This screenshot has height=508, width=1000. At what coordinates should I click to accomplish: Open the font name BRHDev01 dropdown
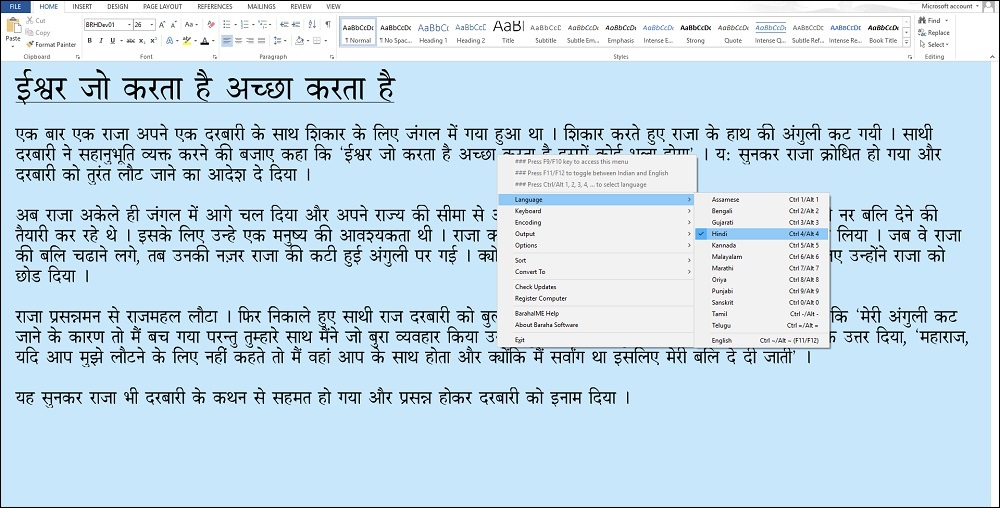coord(129,25)
